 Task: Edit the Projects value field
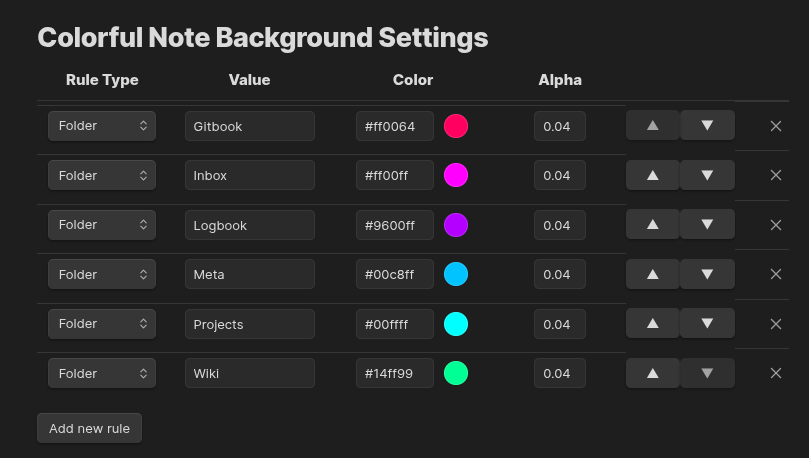(x=250, y=324)
